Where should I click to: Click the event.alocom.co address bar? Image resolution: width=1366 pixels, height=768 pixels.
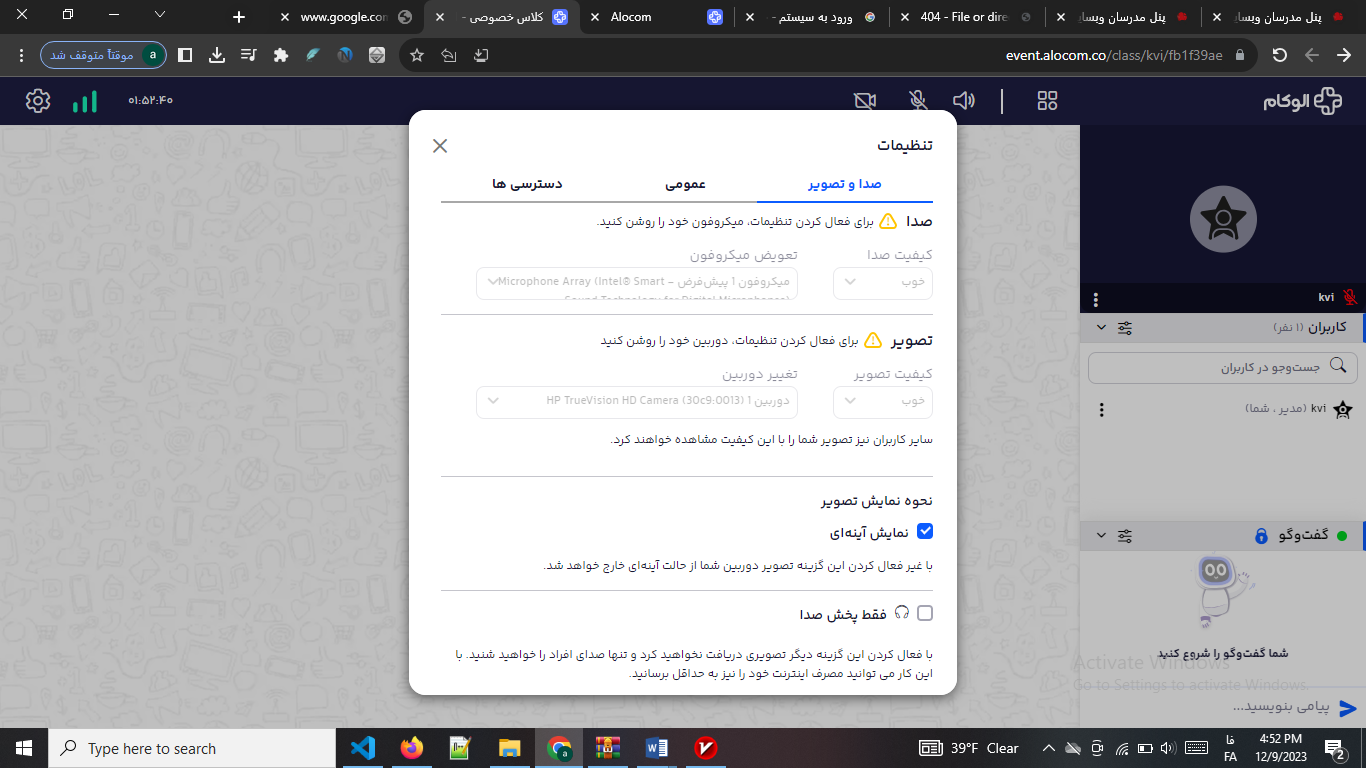(x=1114, y=55)
